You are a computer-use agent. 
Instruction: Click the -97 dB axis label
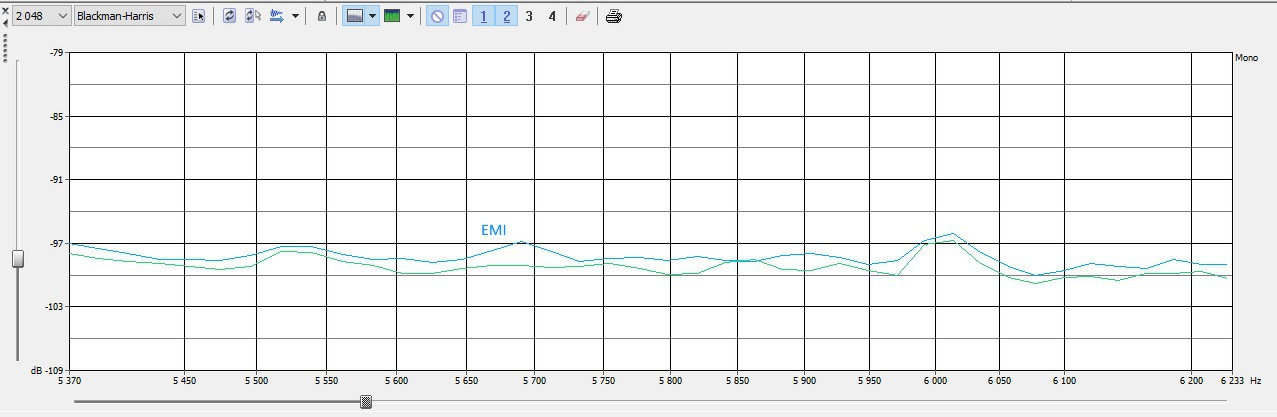56,244
